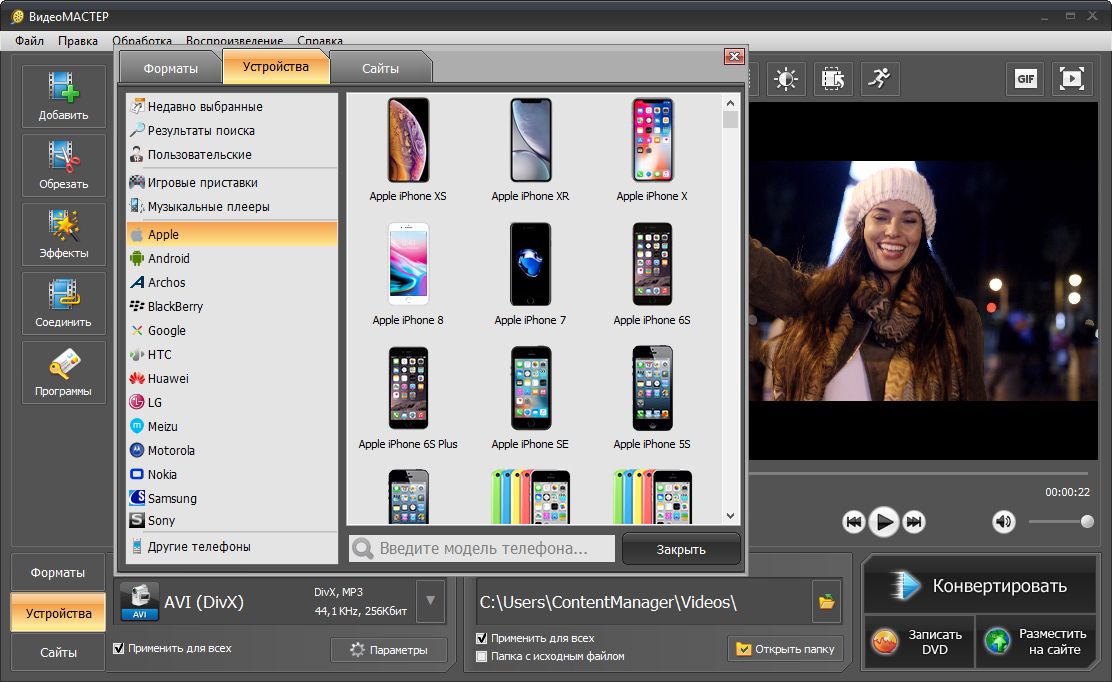Click the phone model search field
The height and width of the screenshot is (682, 1112).
482,549
